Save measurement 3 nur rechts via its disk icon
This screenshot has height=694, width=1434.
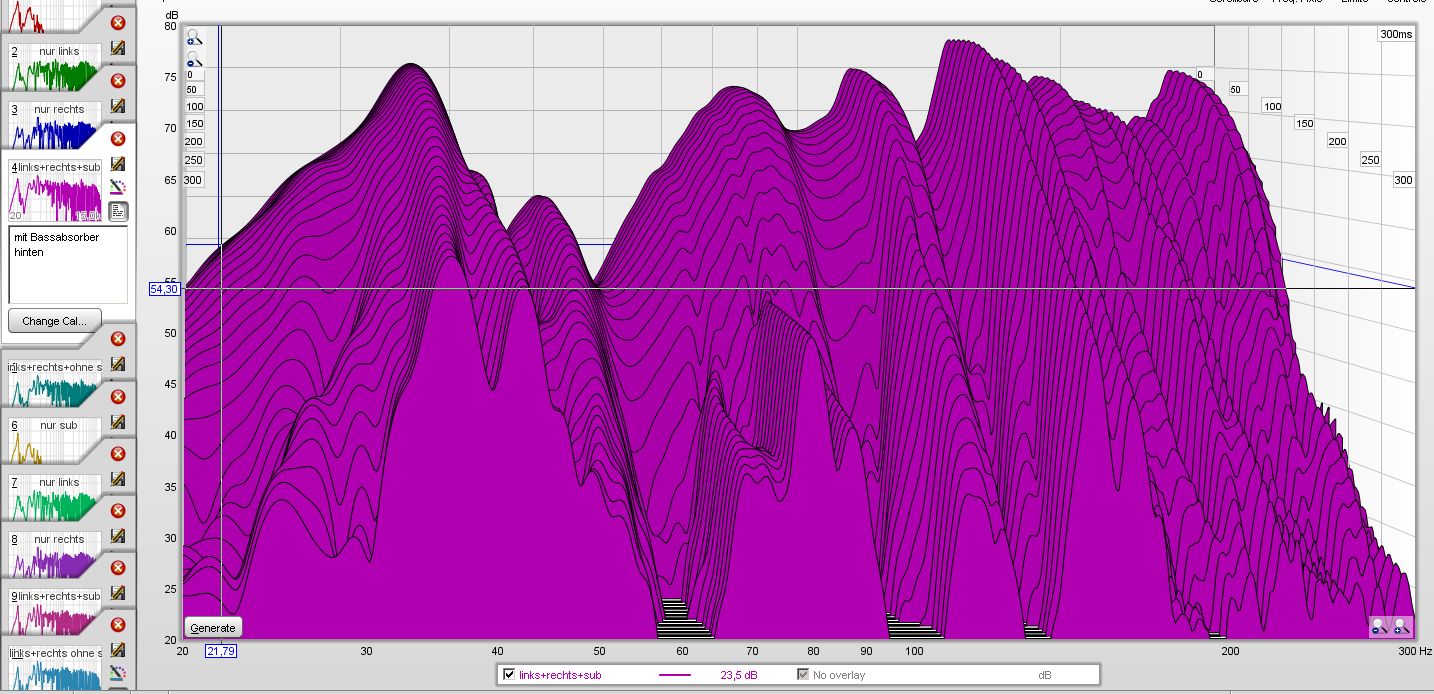(x=118, y=105)
